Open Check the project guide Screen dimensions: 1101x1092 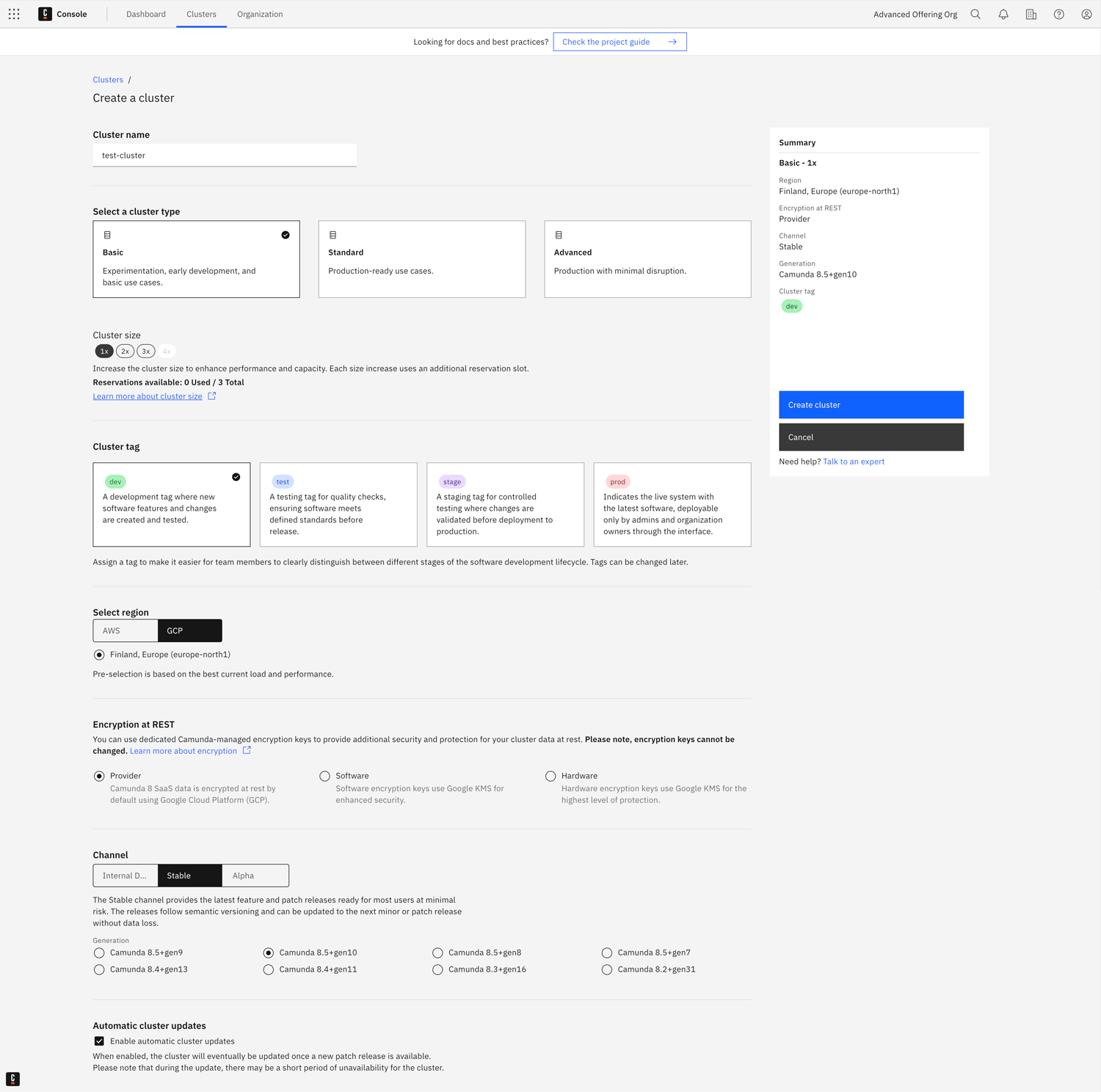point(620,42)
